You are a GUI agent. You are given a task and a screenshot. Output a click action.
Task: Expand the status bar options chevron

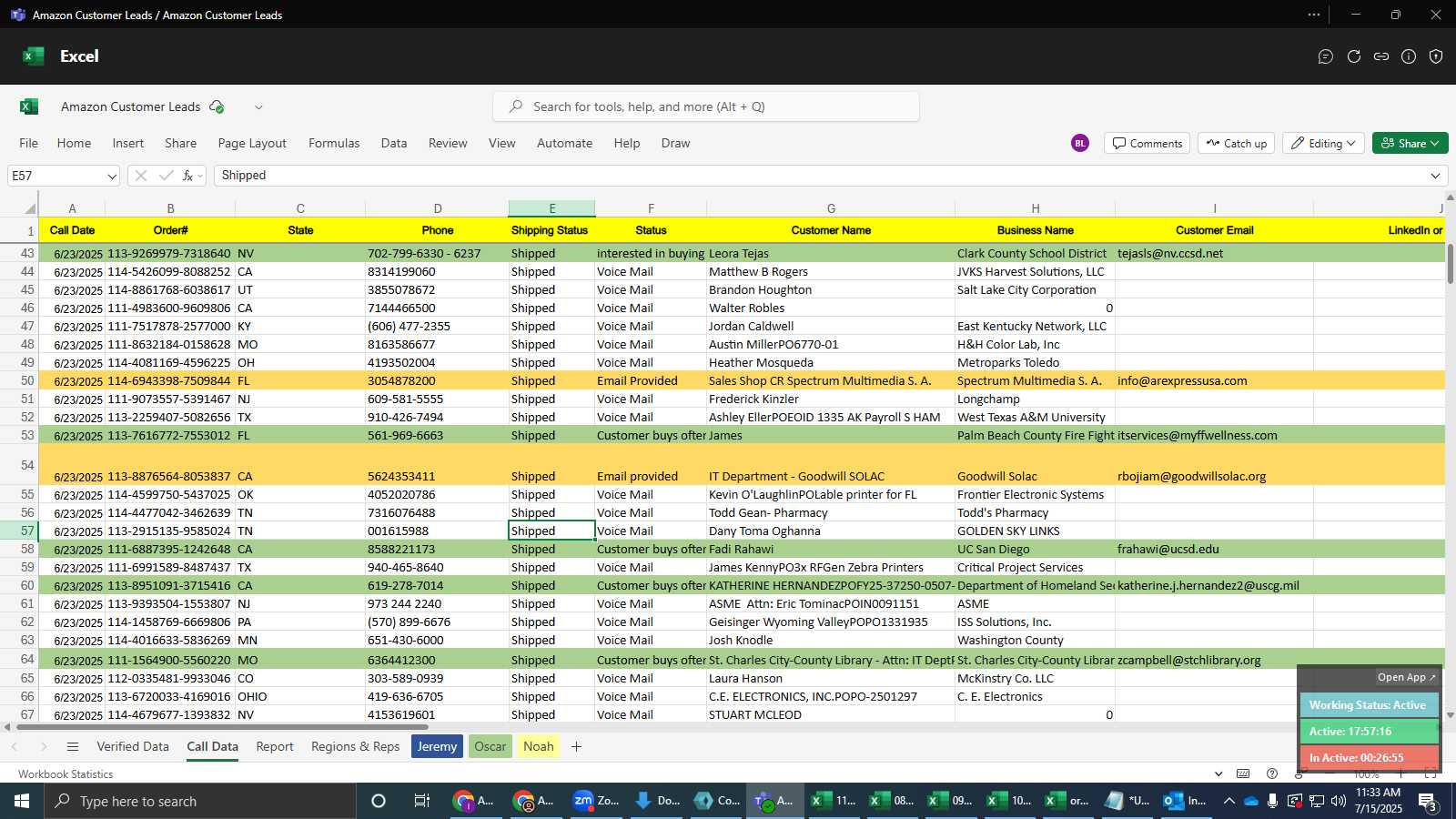1218,773
